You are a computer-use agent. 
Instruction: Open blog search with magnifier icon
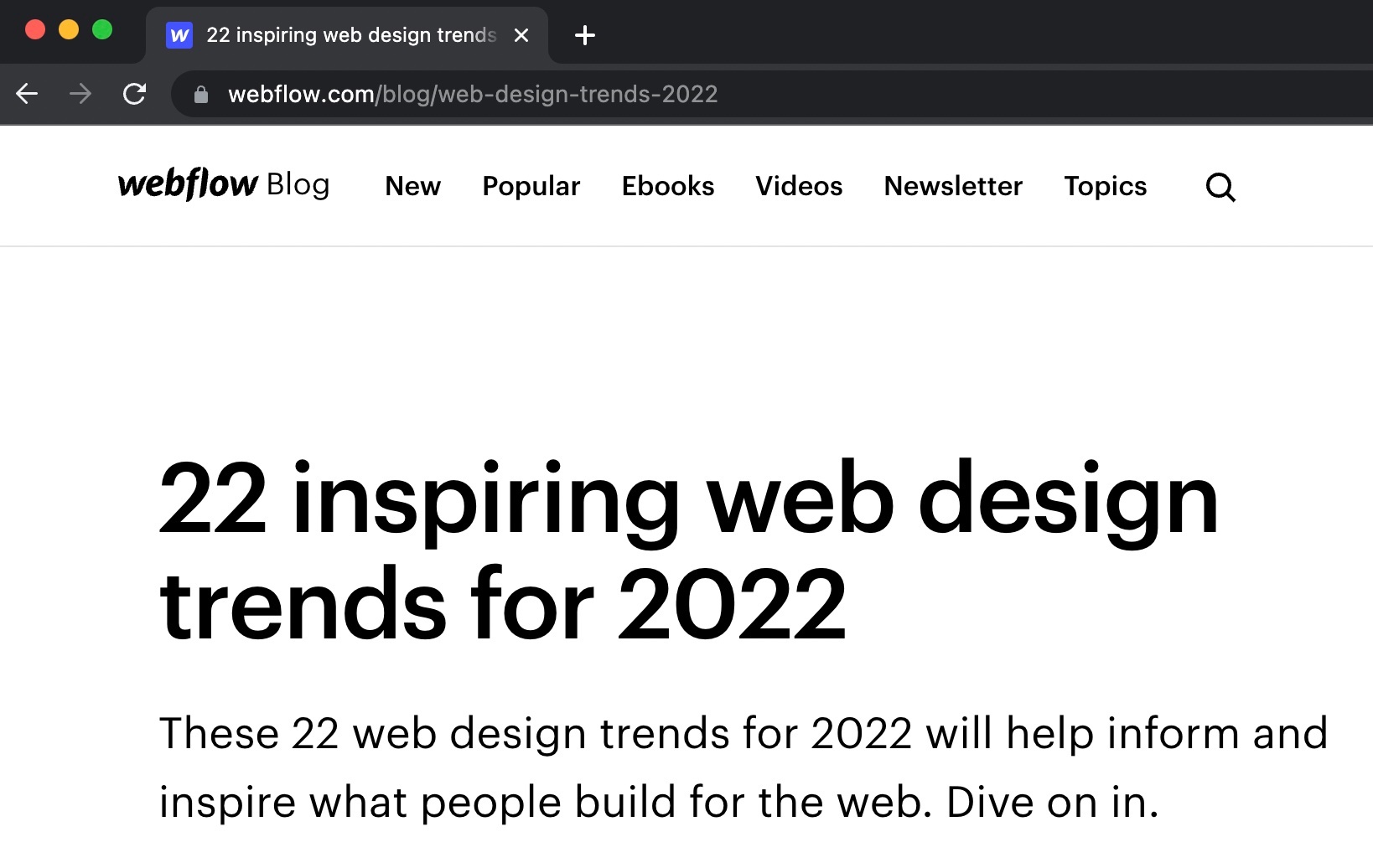[x=1220, y=187]
